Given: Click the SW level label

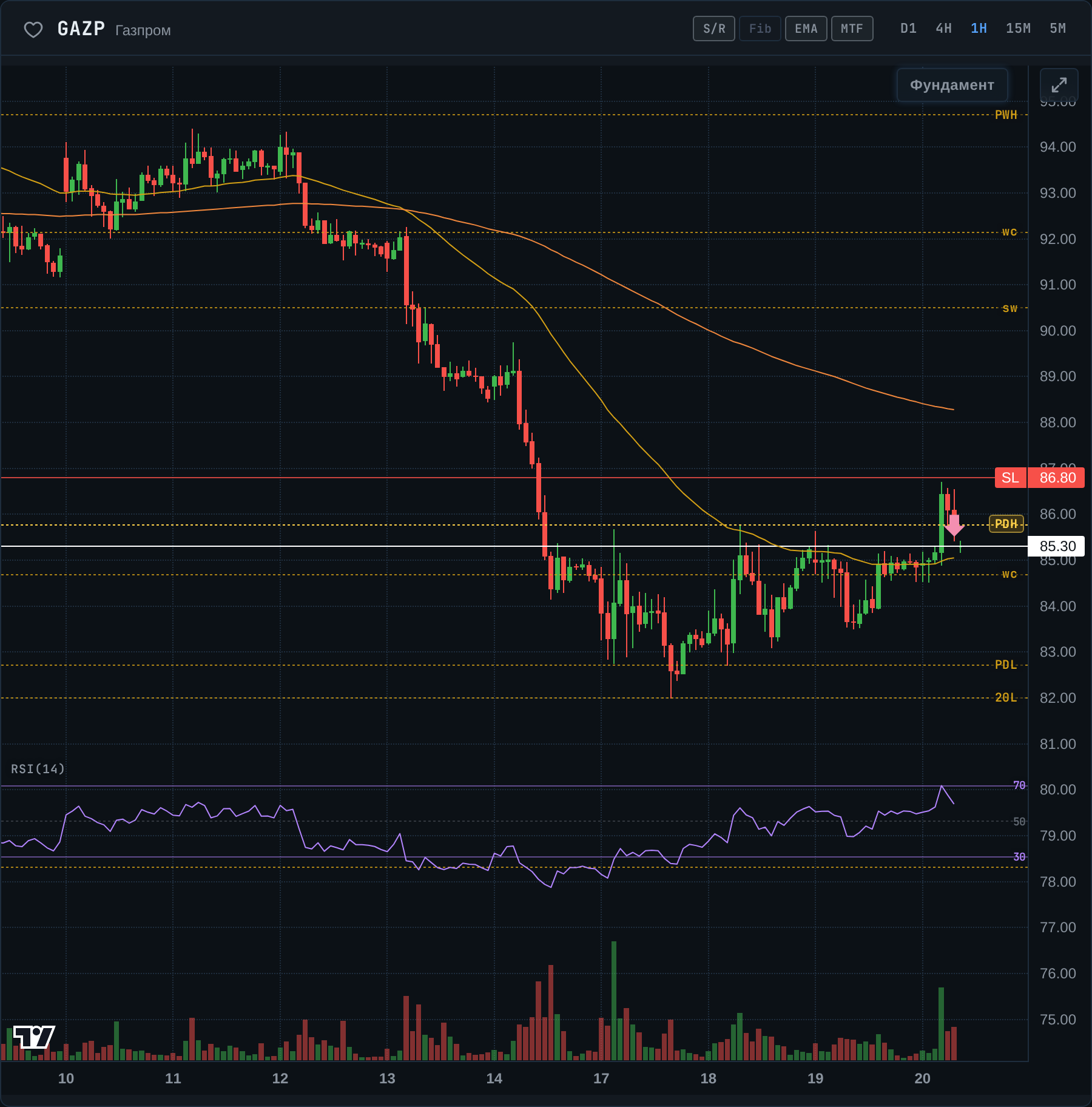Looking at the screenshot, I should pos(1009,308).
